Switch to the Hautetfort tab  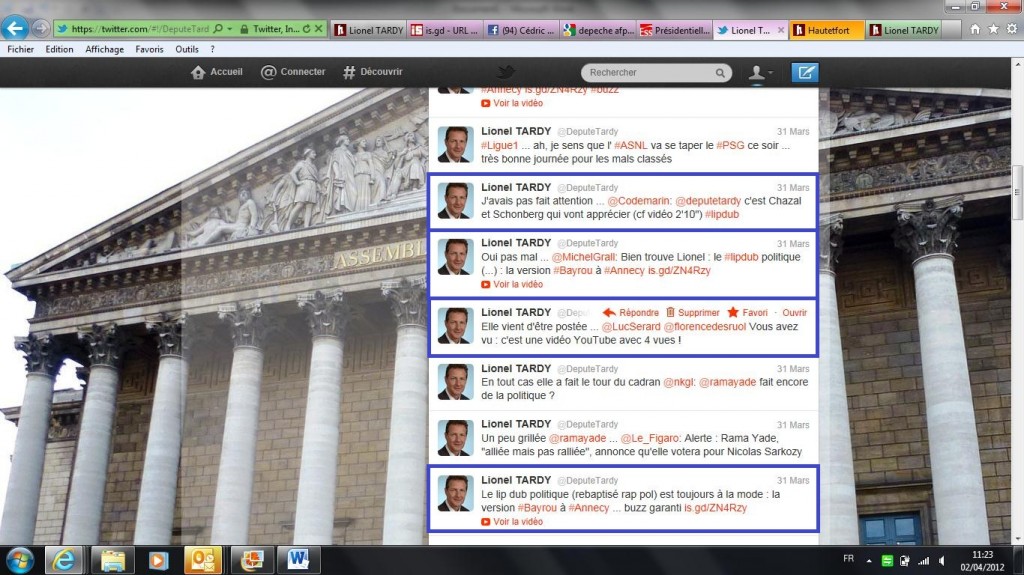(827, 30)
